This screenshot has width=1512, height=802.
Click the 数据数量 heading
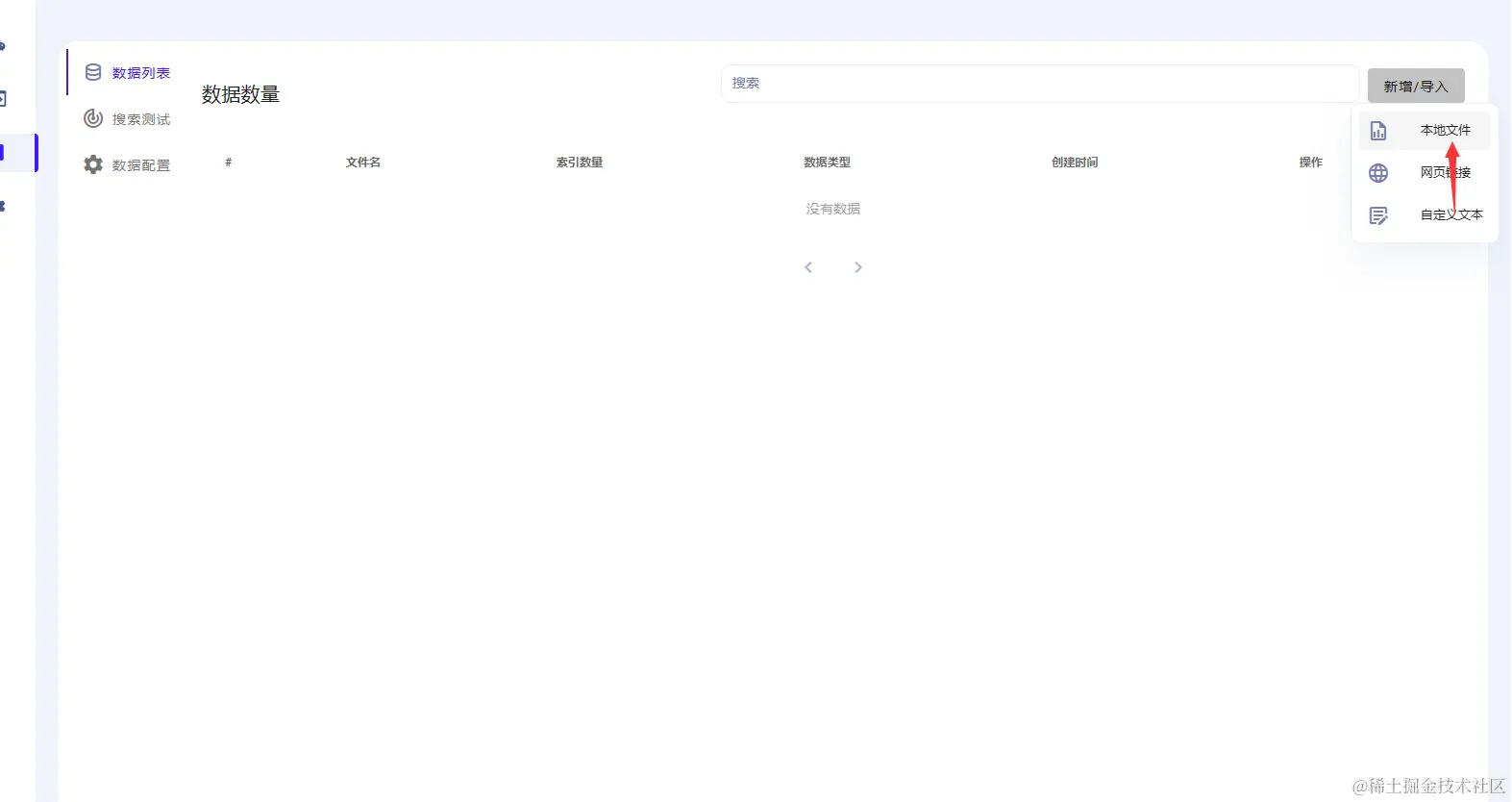point(240,94)
